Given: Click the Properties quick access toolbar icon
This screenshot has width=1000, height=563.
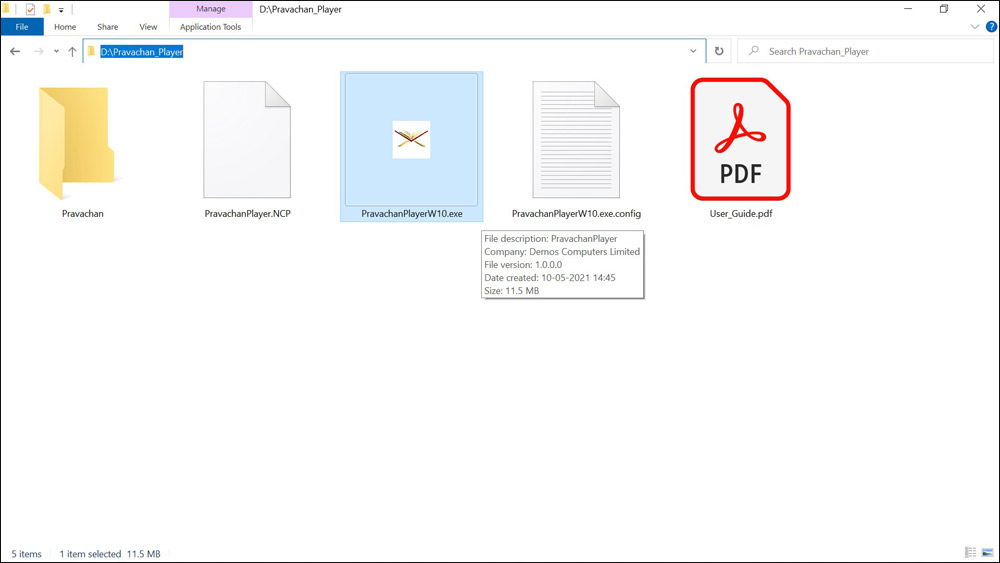Looking at the screenshot, I should pos(30,10).
